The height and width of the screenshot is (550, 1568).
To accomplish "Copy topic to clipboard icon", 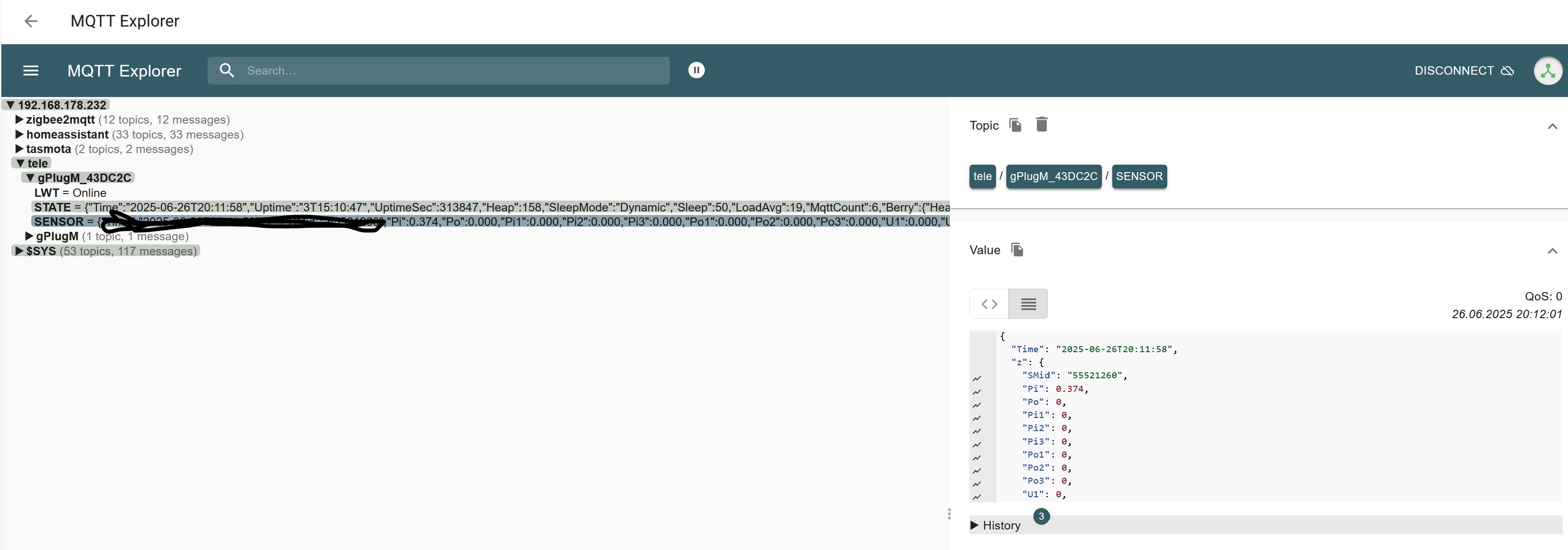I will [x=1015, y=125].
